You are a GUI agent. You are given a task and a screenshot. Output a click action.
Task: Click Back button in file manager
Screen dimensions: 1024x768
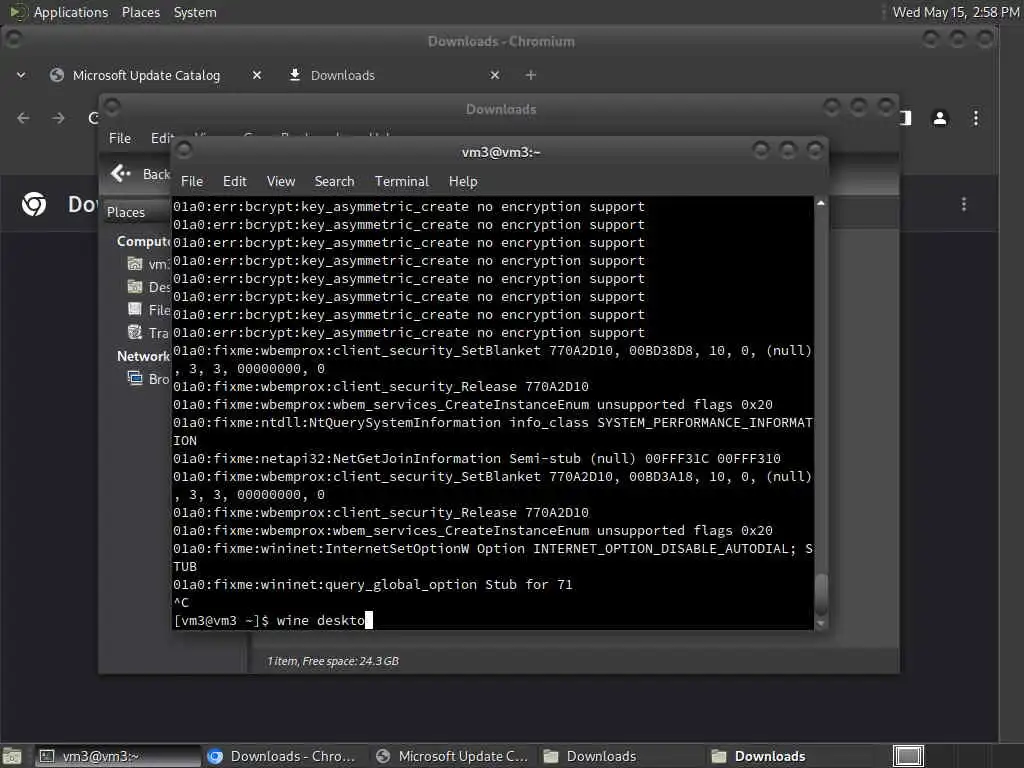pos(140,174)
